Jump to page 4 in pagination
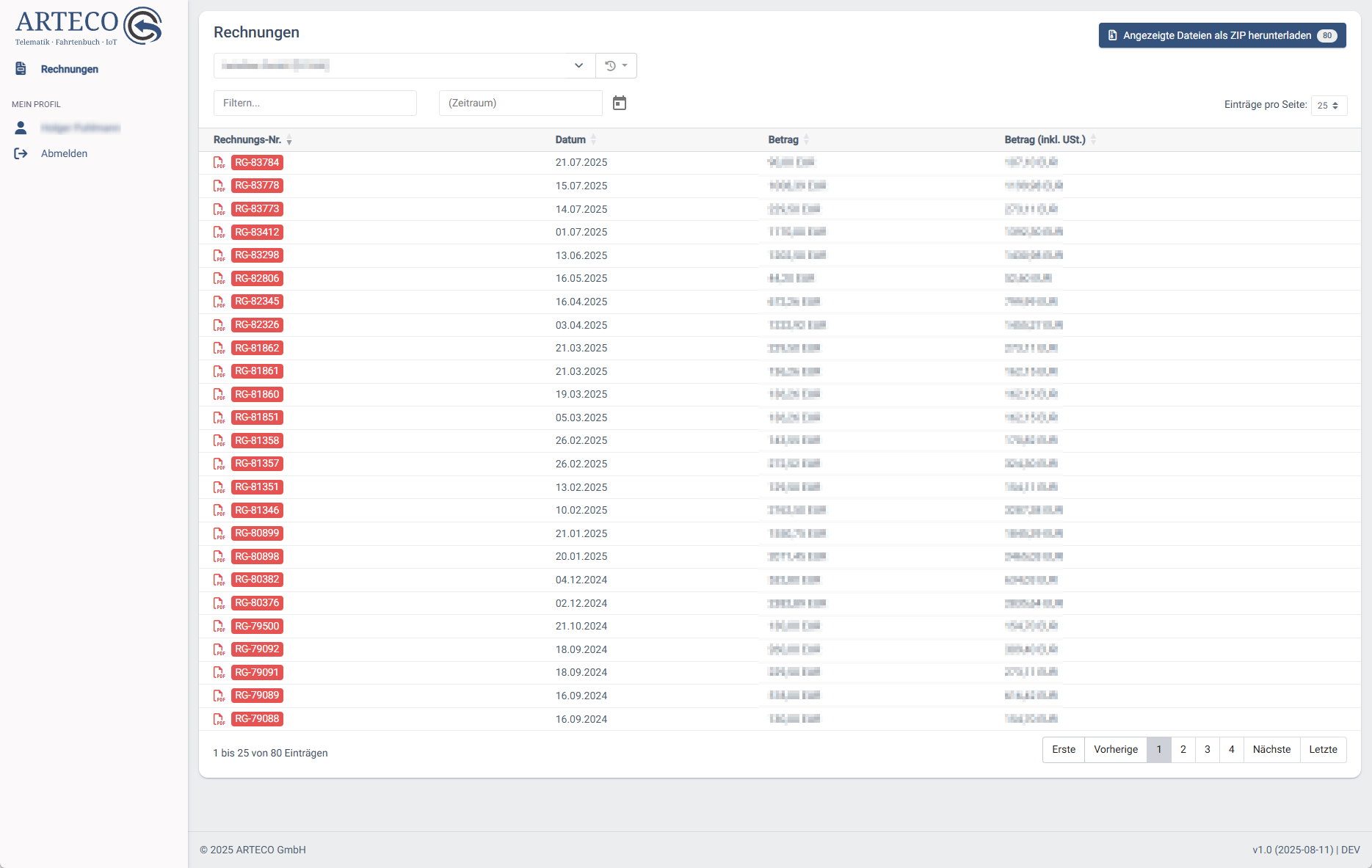 (x=1231, y=750)
